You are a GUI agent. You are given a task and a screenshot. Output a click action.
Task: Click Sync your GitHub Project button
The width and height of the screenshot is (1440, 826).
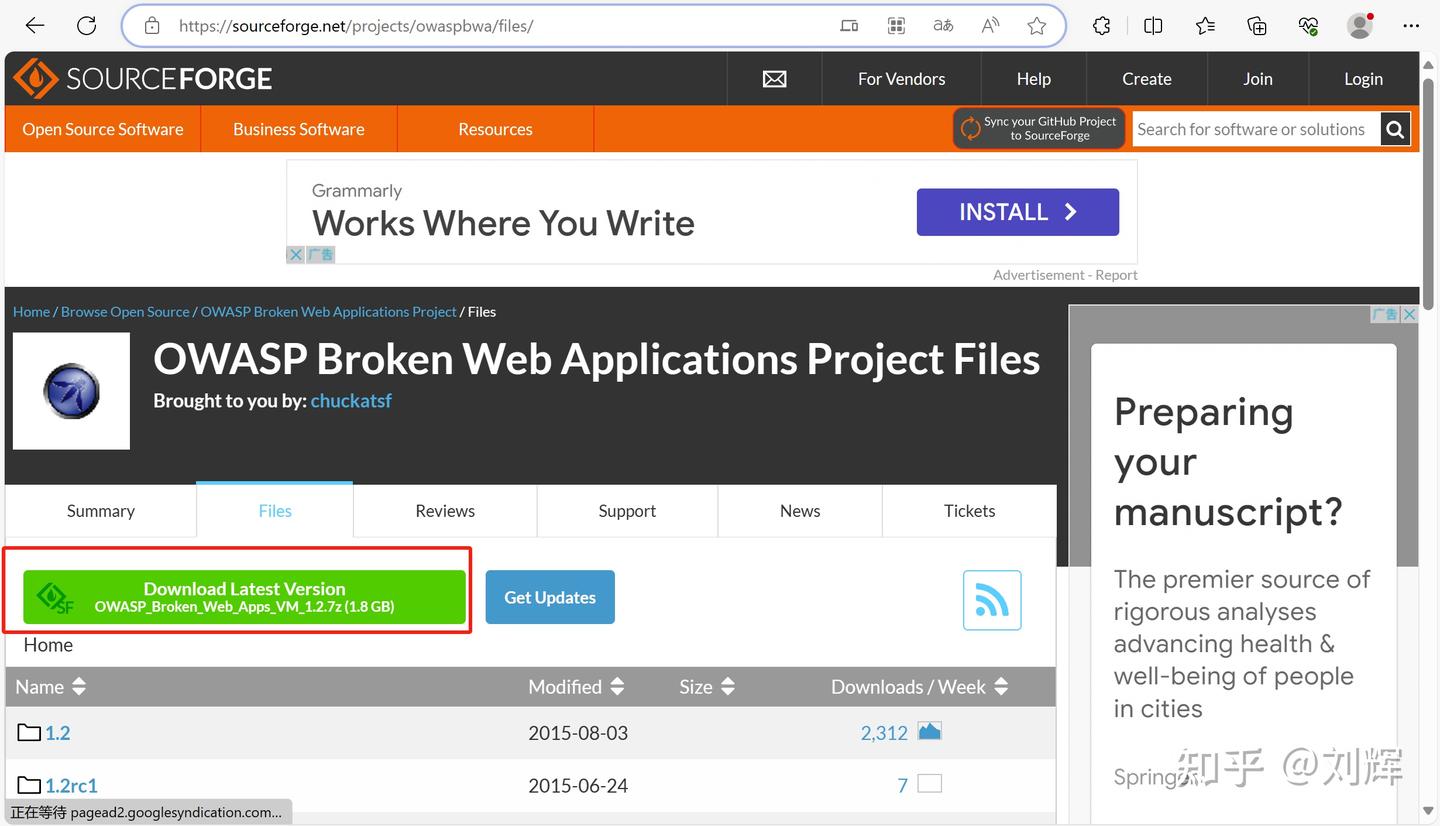(1039, 128)
